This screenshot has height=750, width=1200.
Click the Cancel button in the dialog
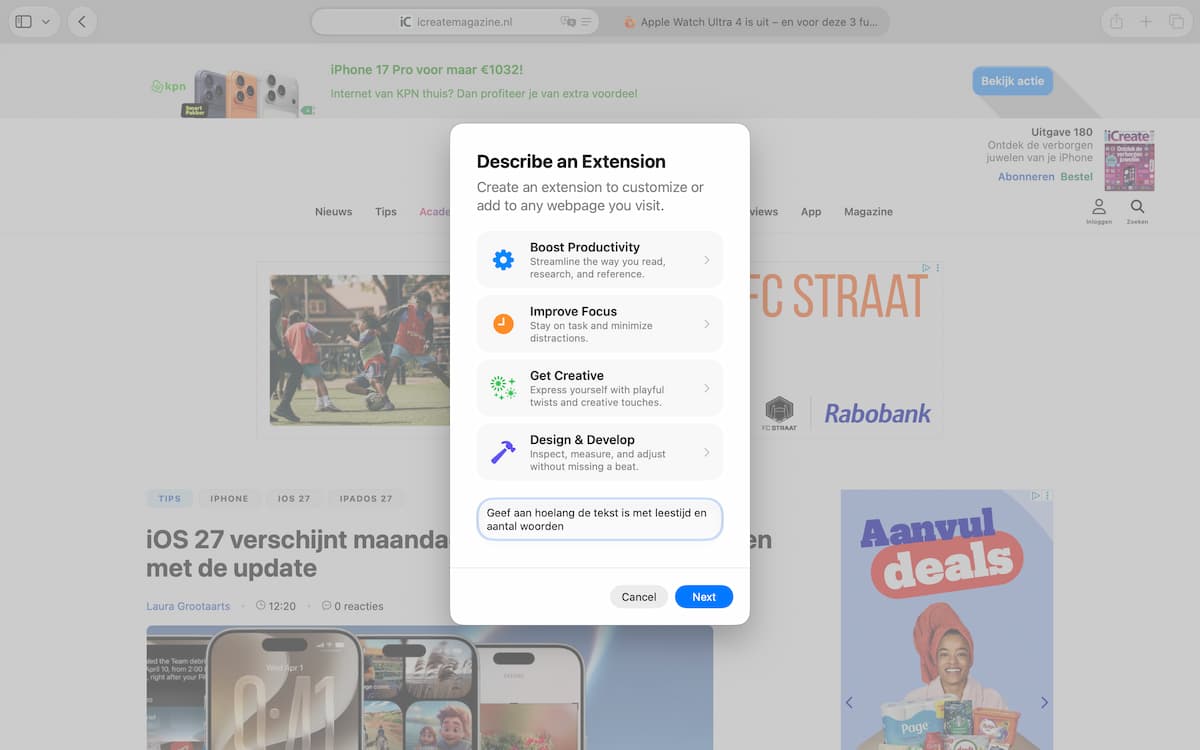point(639,597)
